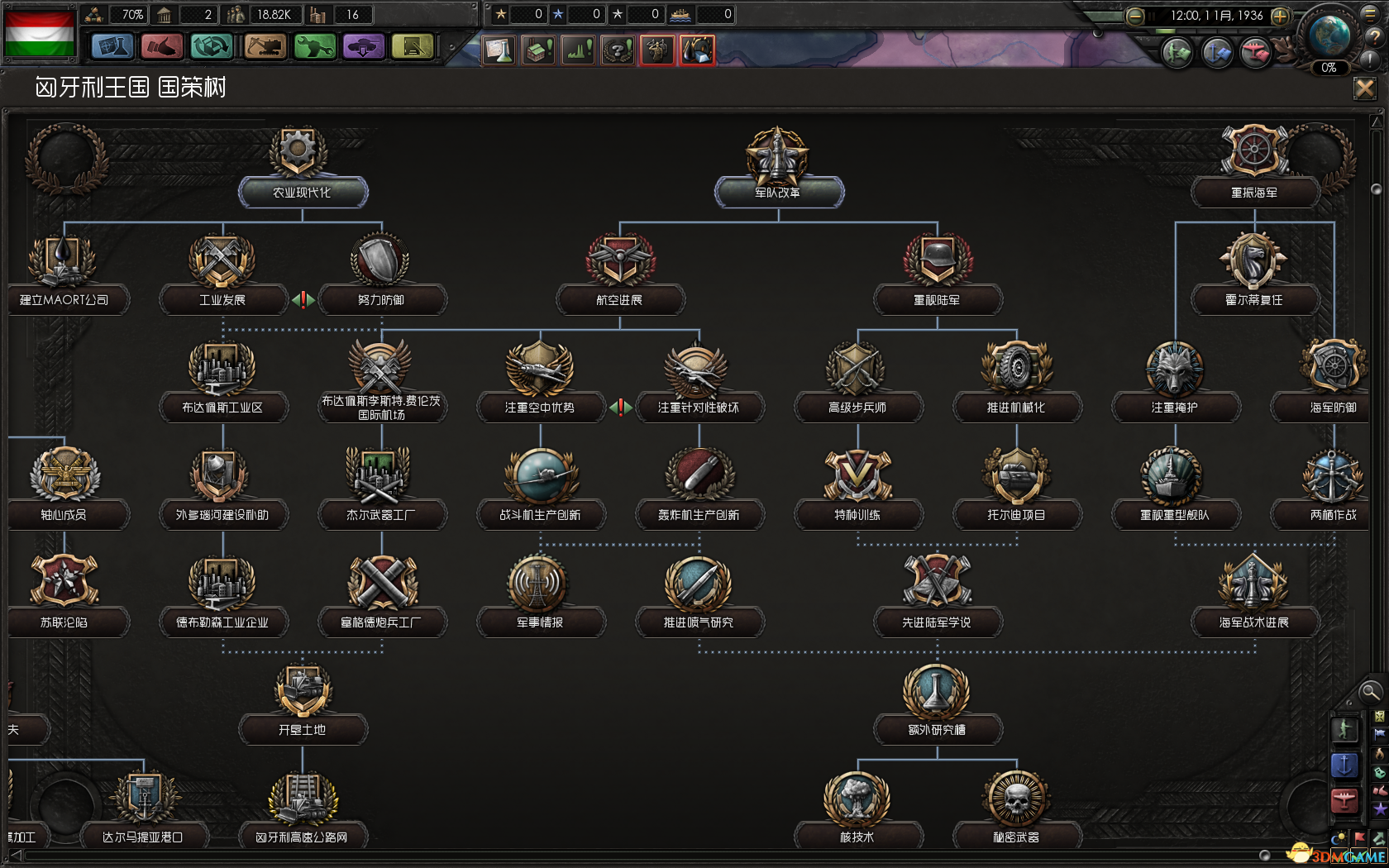Click the Hungarian flag to open politics

pyautogui.click(x=40, y=33)
